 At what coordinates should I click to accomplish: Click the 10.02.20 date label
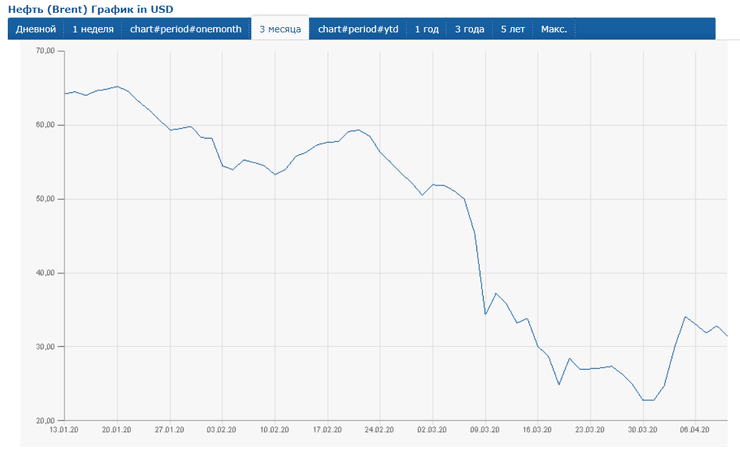275,430
